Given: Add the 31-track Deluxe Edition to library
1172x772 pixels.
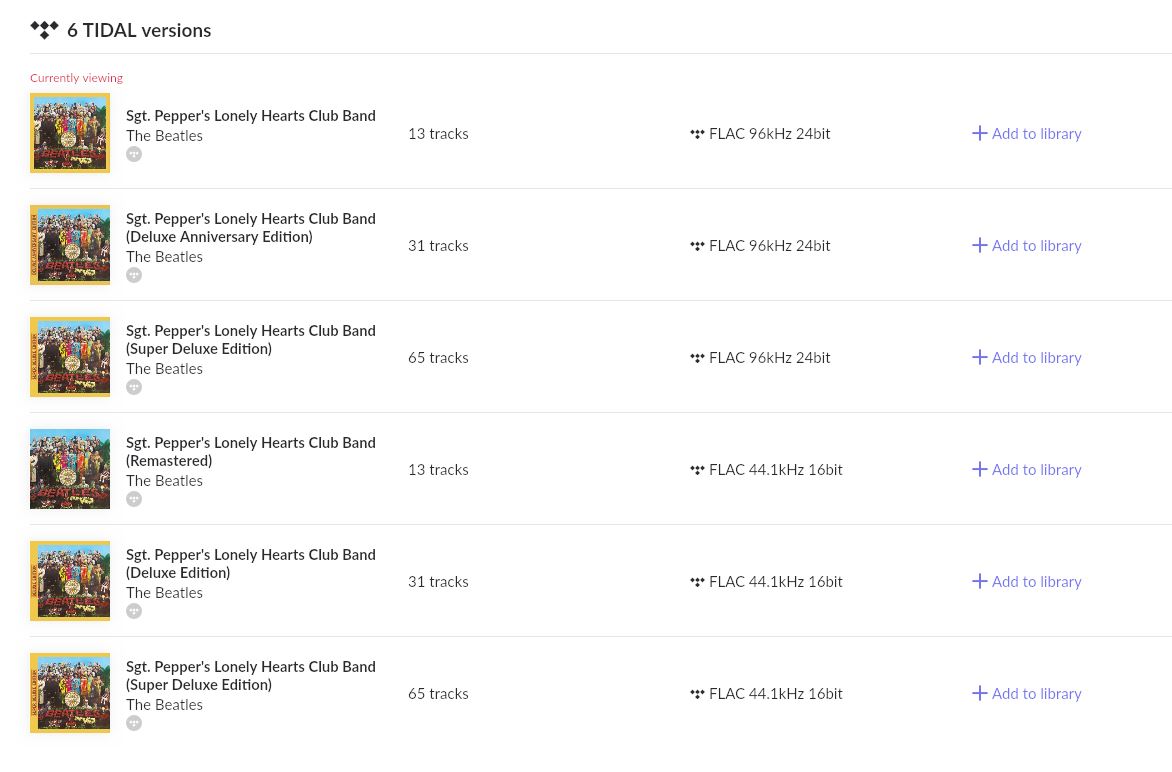Looking at the screenshot, I should (1026, 582).
